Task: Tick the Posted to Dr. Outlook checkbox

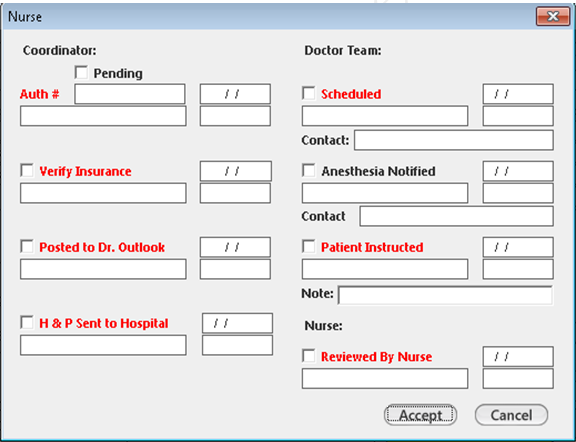Action: tap(27, 247)
